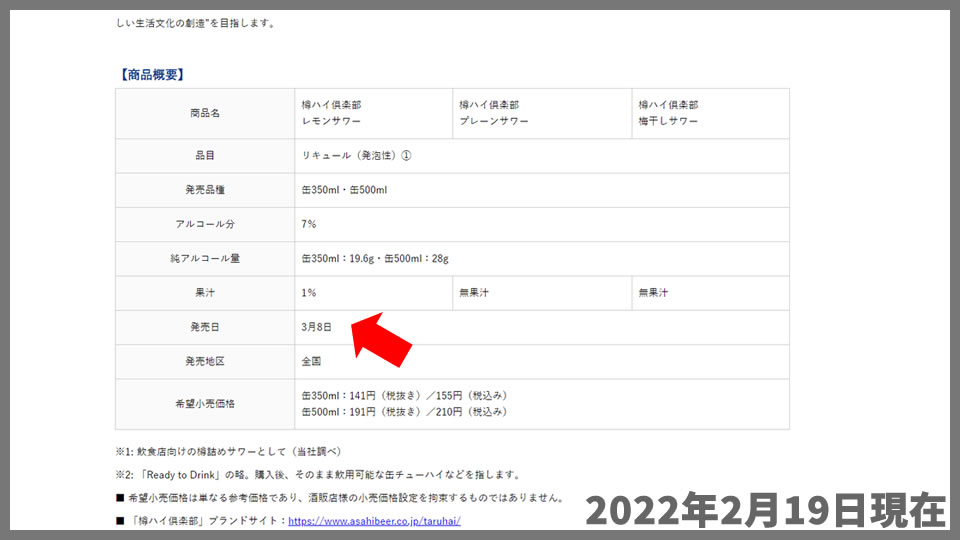Image resolution: width=960 pixels, height=540 pixels.
Task: Click the ※2 Ready to Drink footnote
Action: 318,474
